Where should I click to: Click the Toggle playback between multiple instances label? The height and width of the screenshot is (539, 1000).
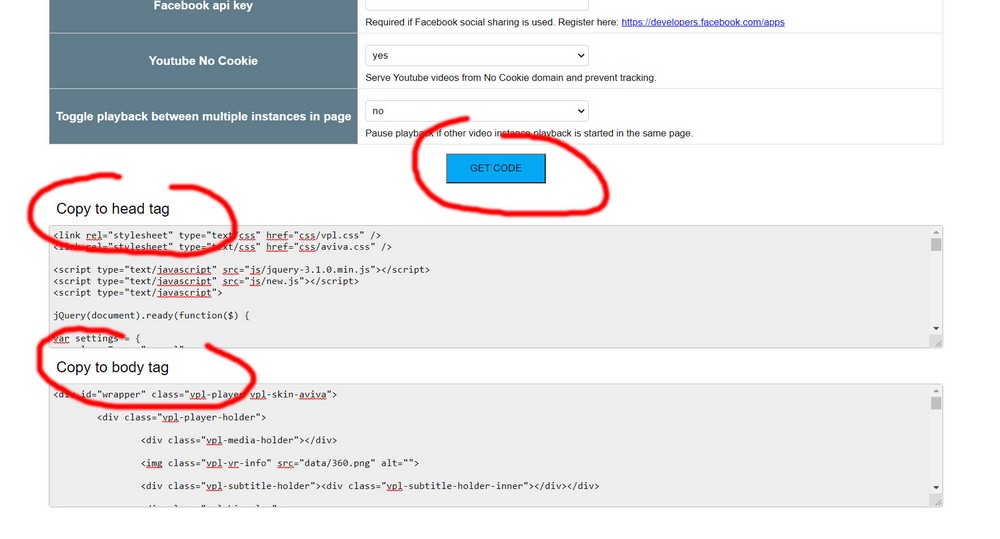coord(203,117)
